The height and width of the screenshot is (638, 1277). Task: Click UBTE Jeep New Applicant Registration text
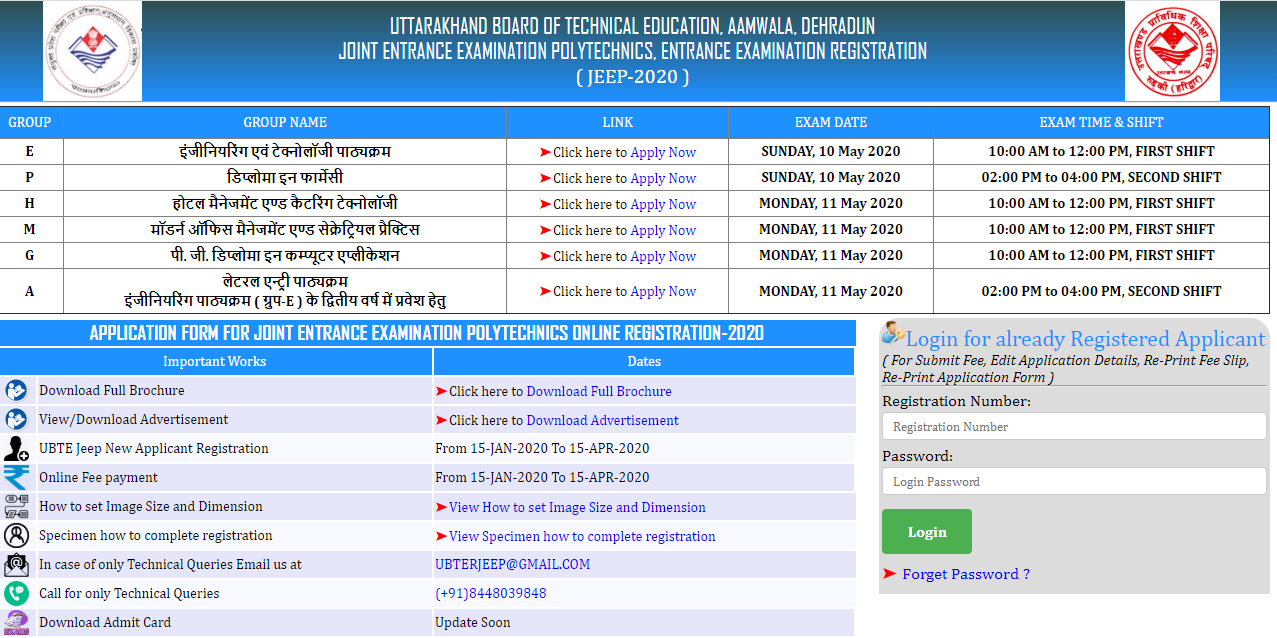[154, 448]
